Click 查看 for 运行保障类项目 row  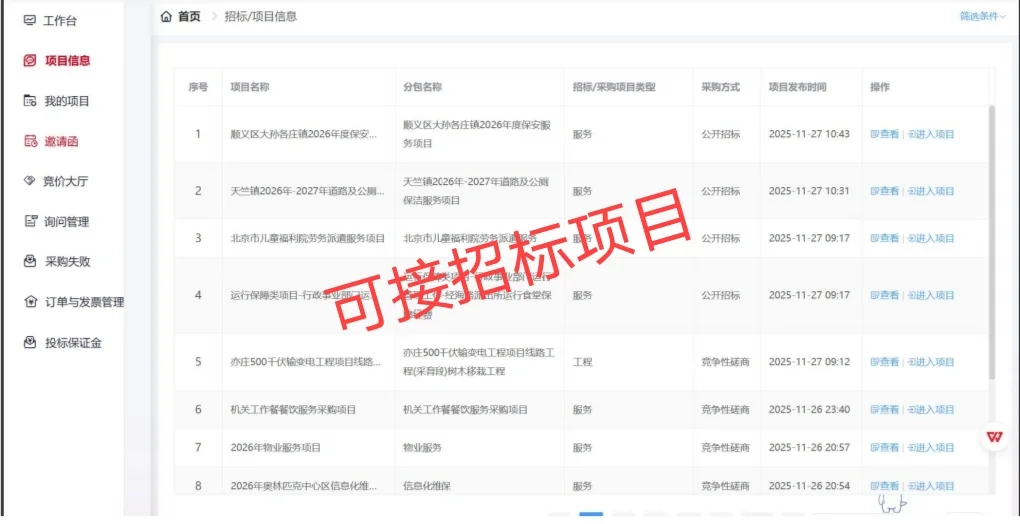pos(885,295)
